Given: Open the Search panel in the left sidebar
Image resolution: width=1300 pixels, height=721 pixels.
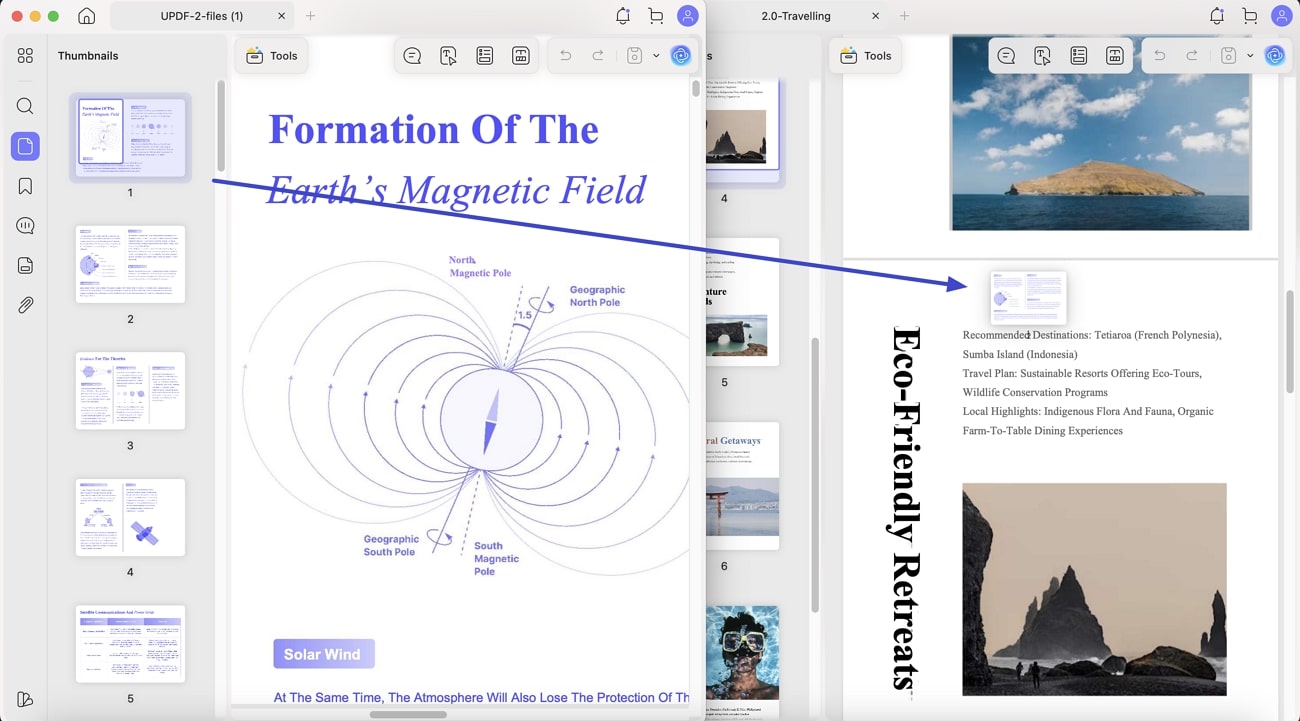Looking at the screenshot, I should coord(25,106).
